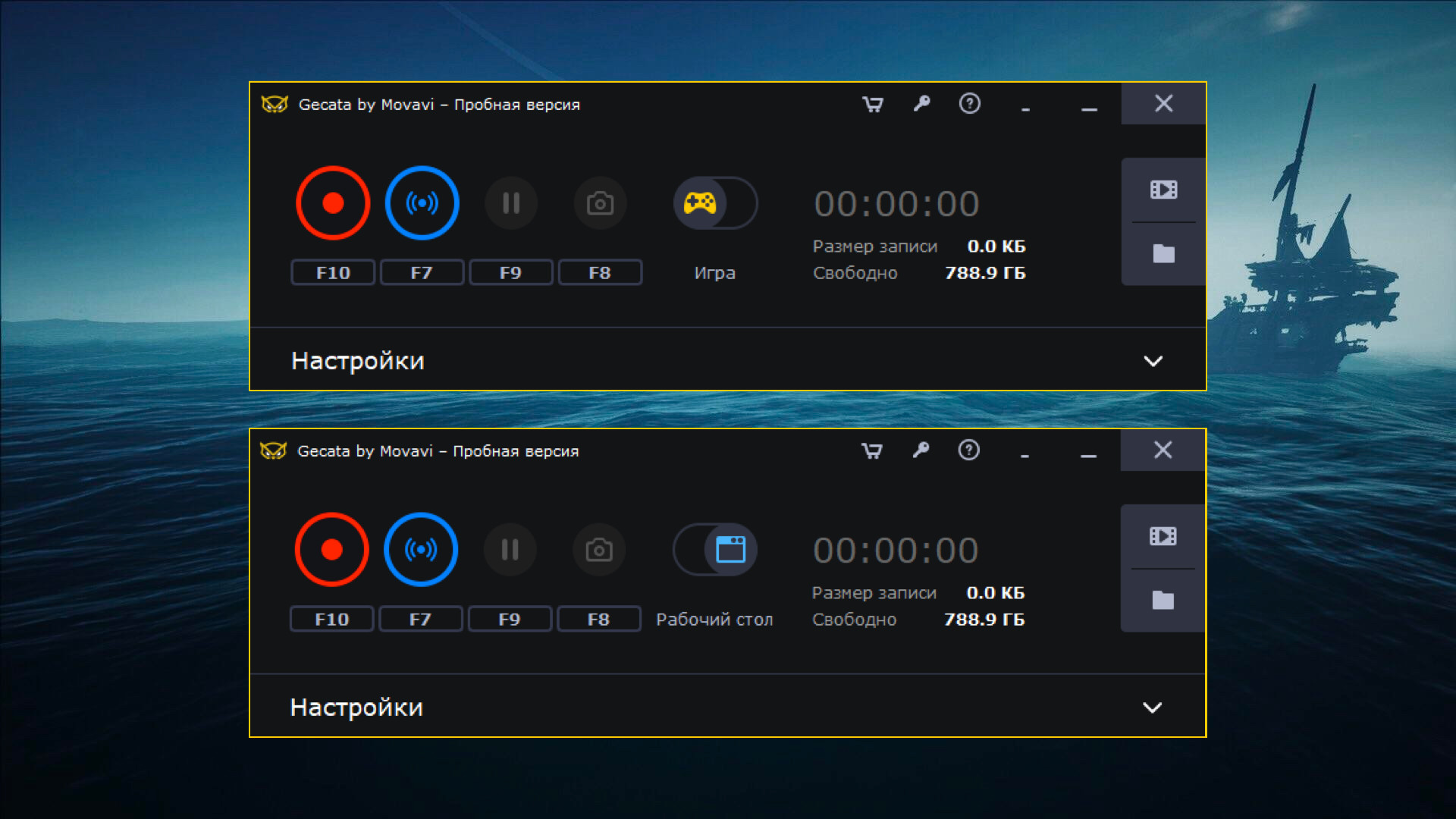Open help question mark in upper window
Viewport: 1456px width, 819px height.
coord(969,104)
